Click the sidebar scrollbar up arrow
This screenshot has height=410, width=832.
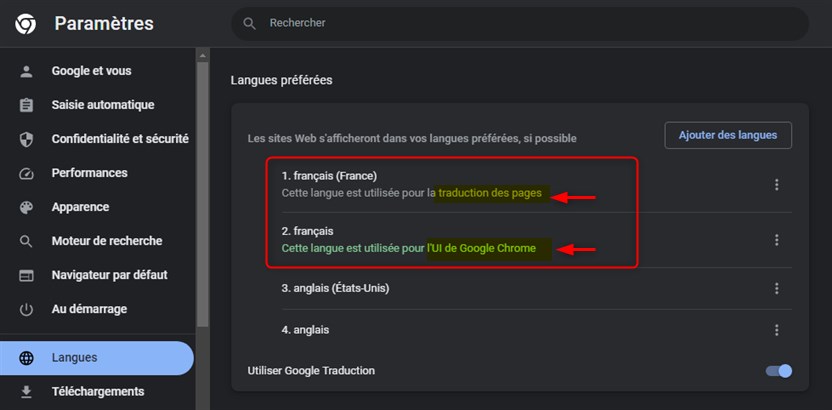click(x=202, y=55)
